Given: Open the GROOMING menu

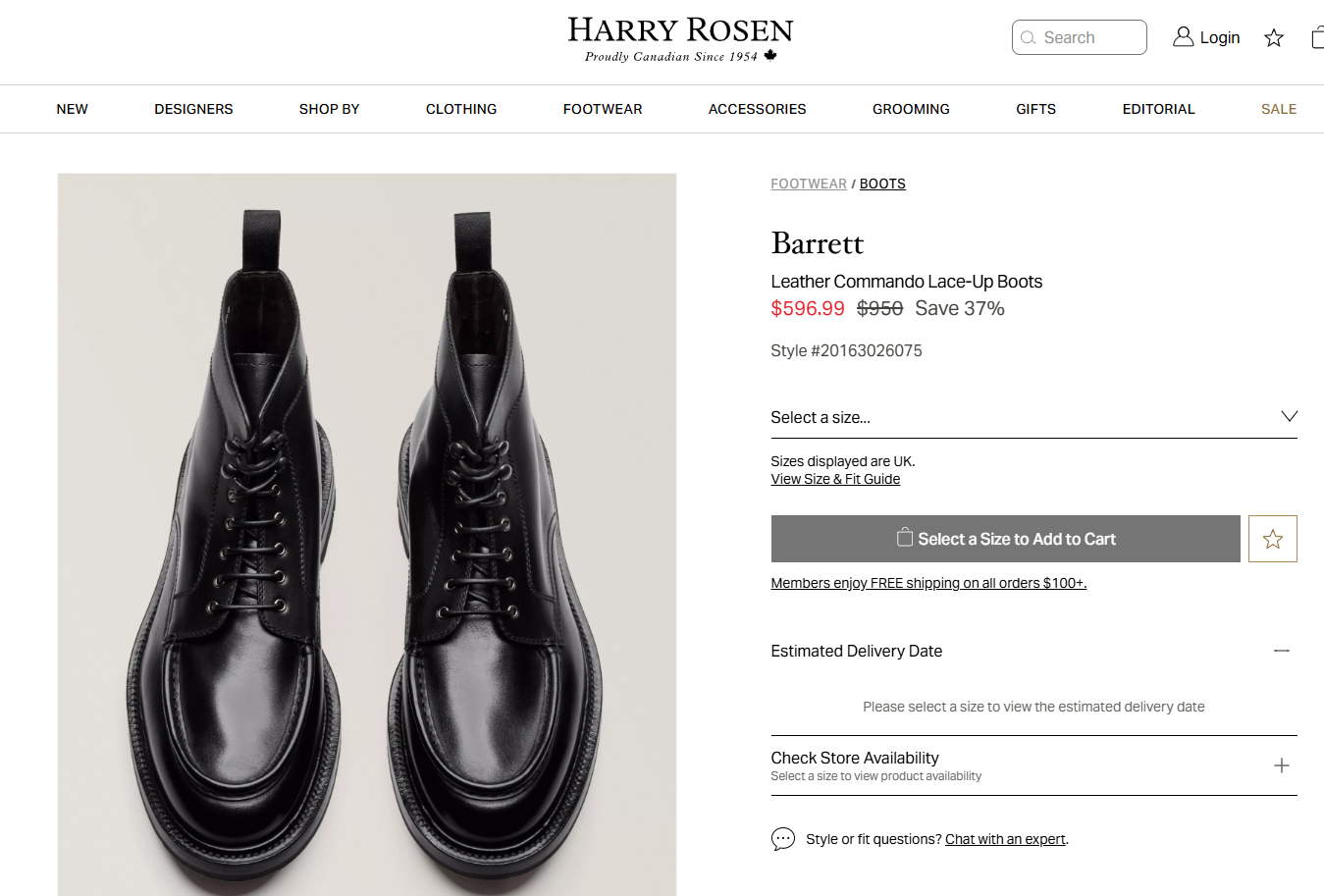Looking at the screenshot, I should 911,109.
